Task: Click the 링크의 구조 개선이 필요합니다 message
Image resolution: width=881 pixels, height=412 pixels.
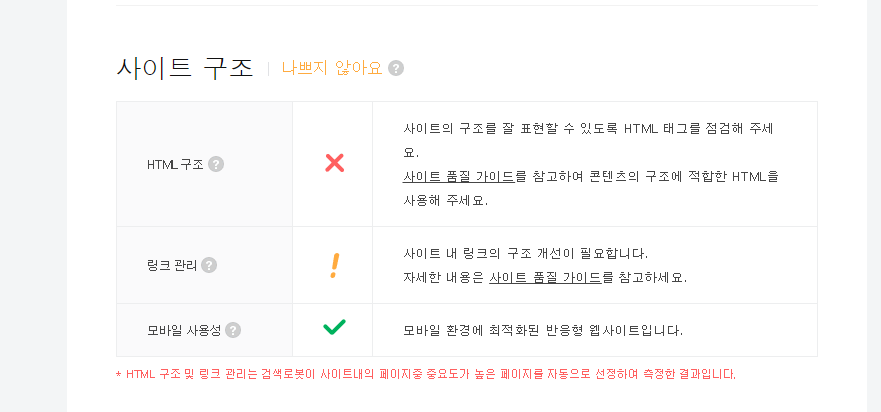Action: [525, 253]
